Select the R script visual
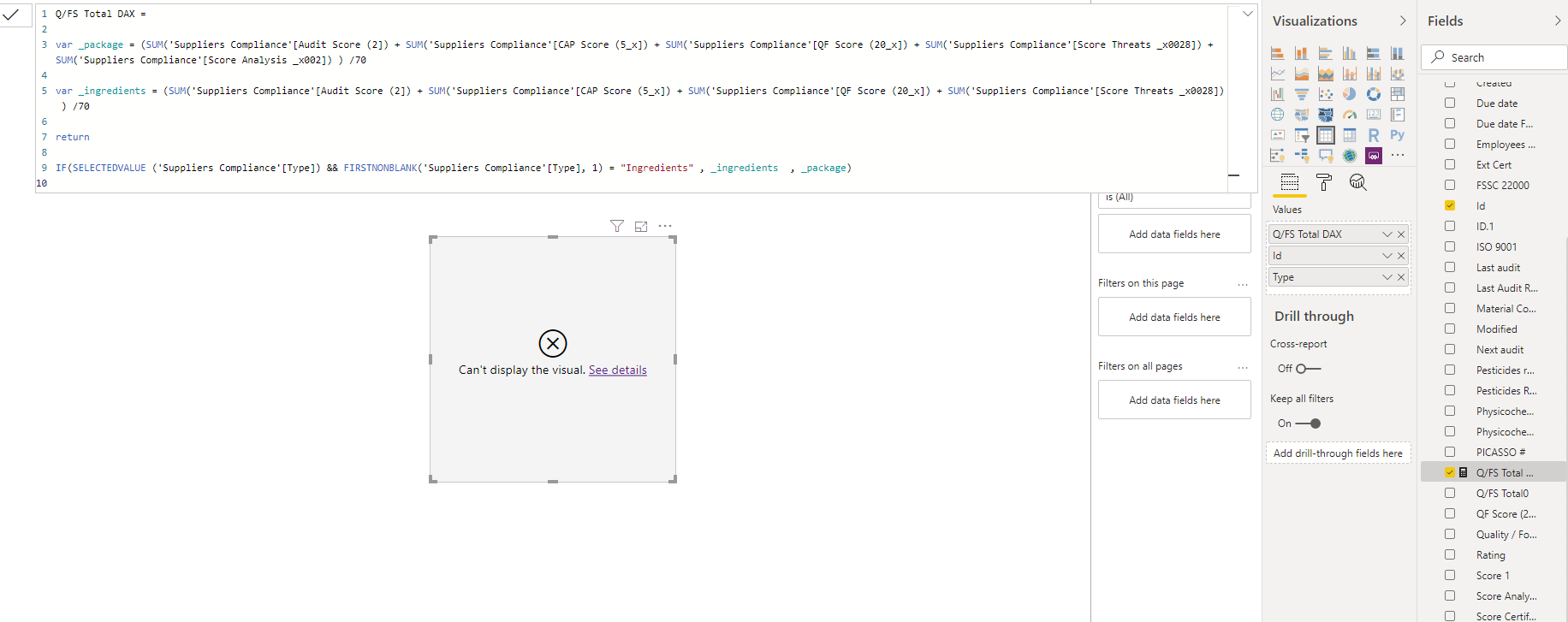Image resolution: width=1568 pixels, height=622 pixels. tap(1373, 135)
